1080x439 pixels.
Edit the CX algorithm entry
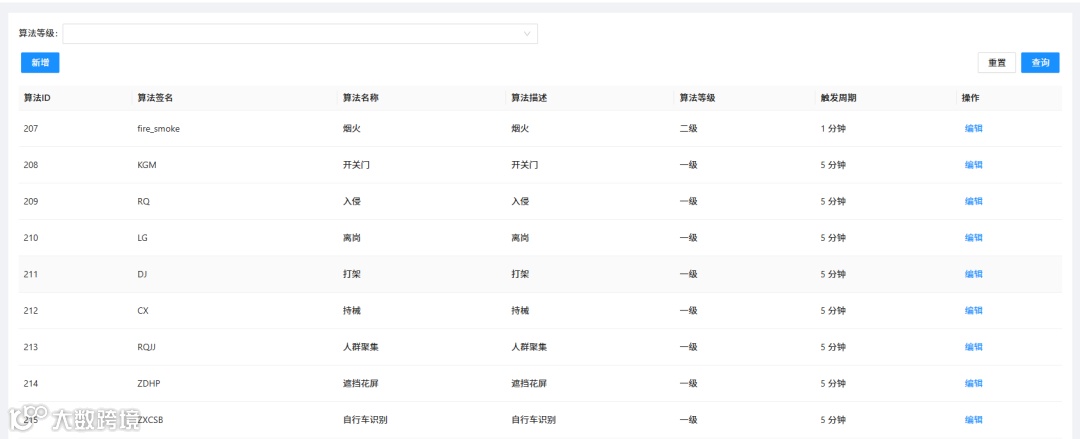pos(973,311)
